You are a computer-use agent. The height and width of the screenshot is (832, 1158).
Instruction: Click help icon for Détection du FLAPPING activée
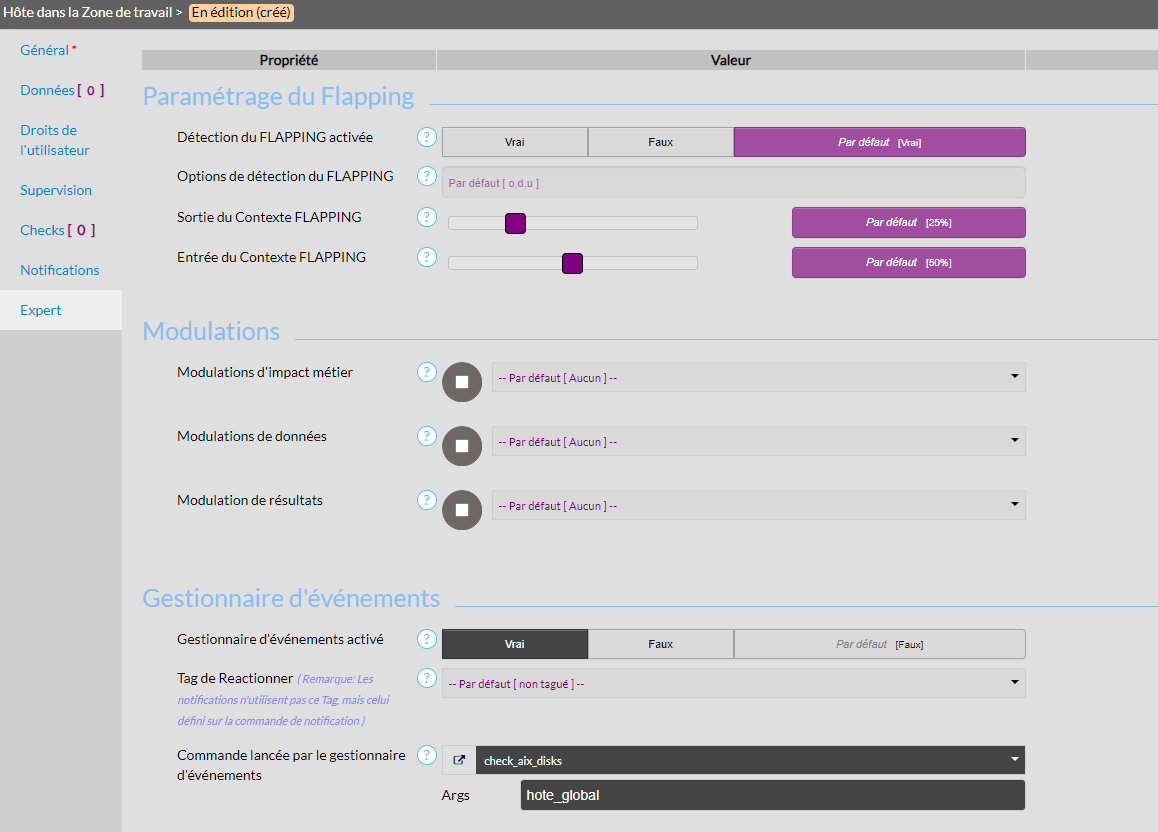tap(427, 137)
